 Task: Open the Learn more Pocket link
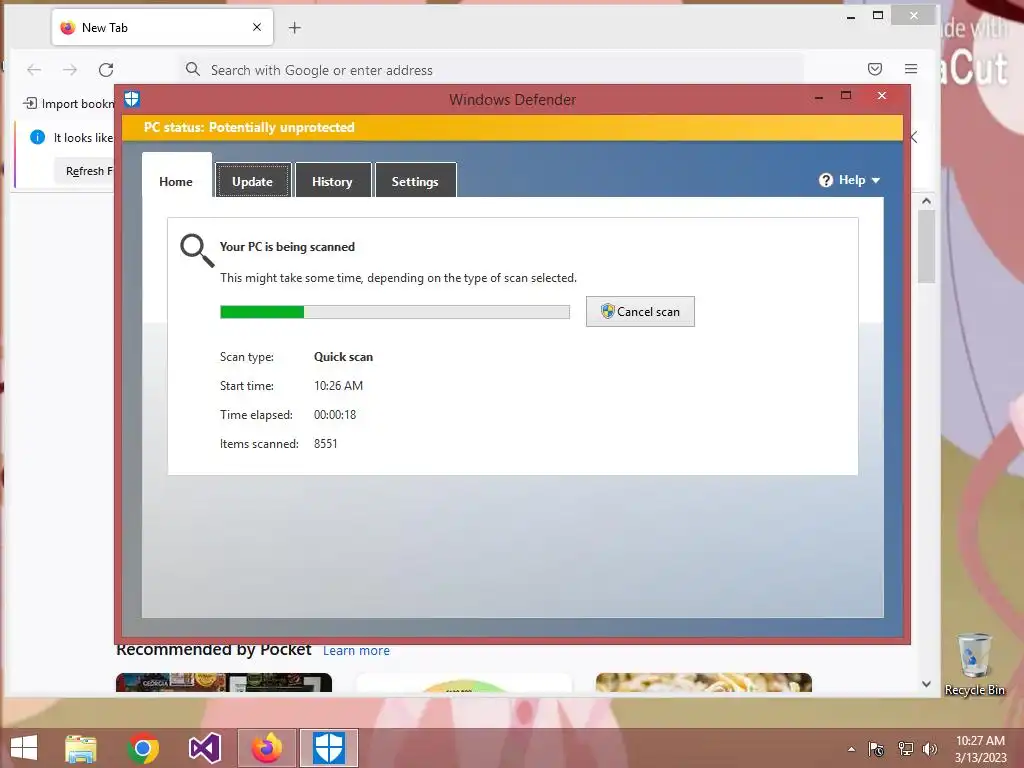[356, 650]
